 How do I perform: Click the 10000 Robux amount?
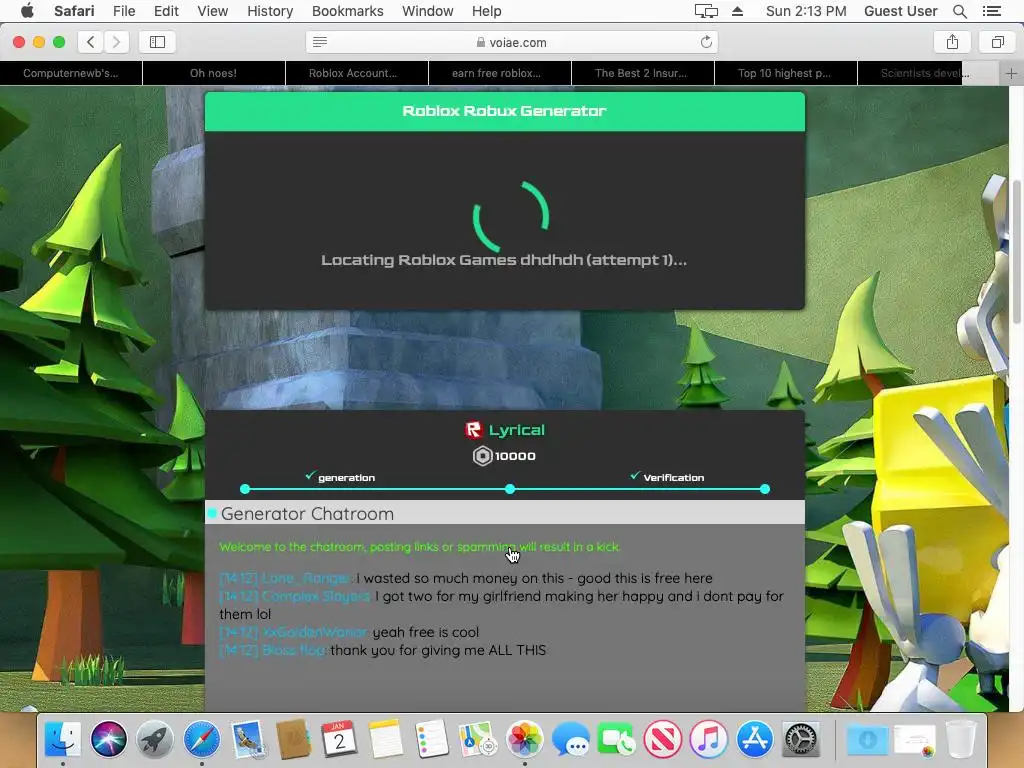click(515, 456)
